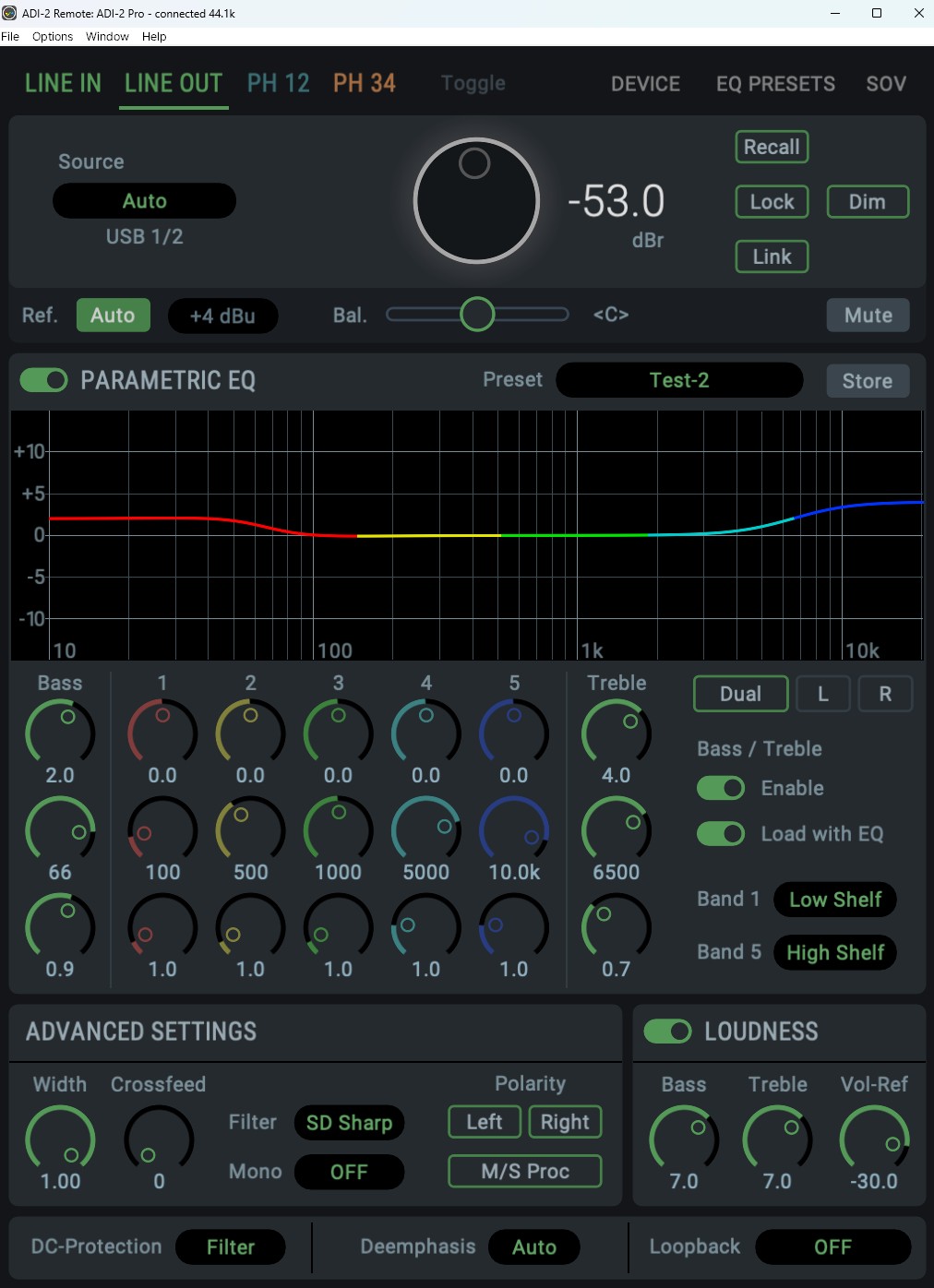
Task: Click the Bass gain knob showing 2.0
Action: 60,733
